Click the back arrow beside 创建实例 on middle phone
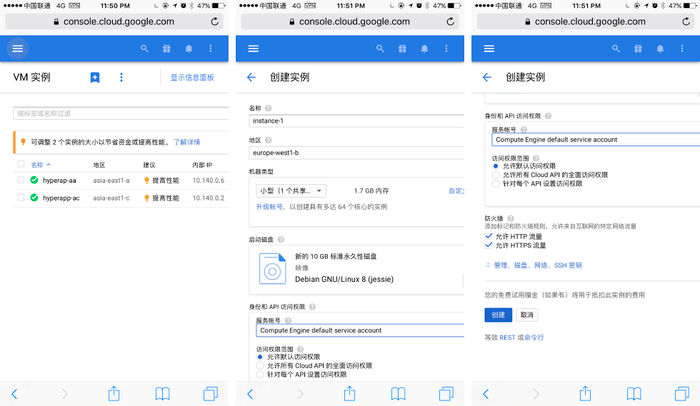Viewport: 700px width, 406px height. (x=251, y=77)
